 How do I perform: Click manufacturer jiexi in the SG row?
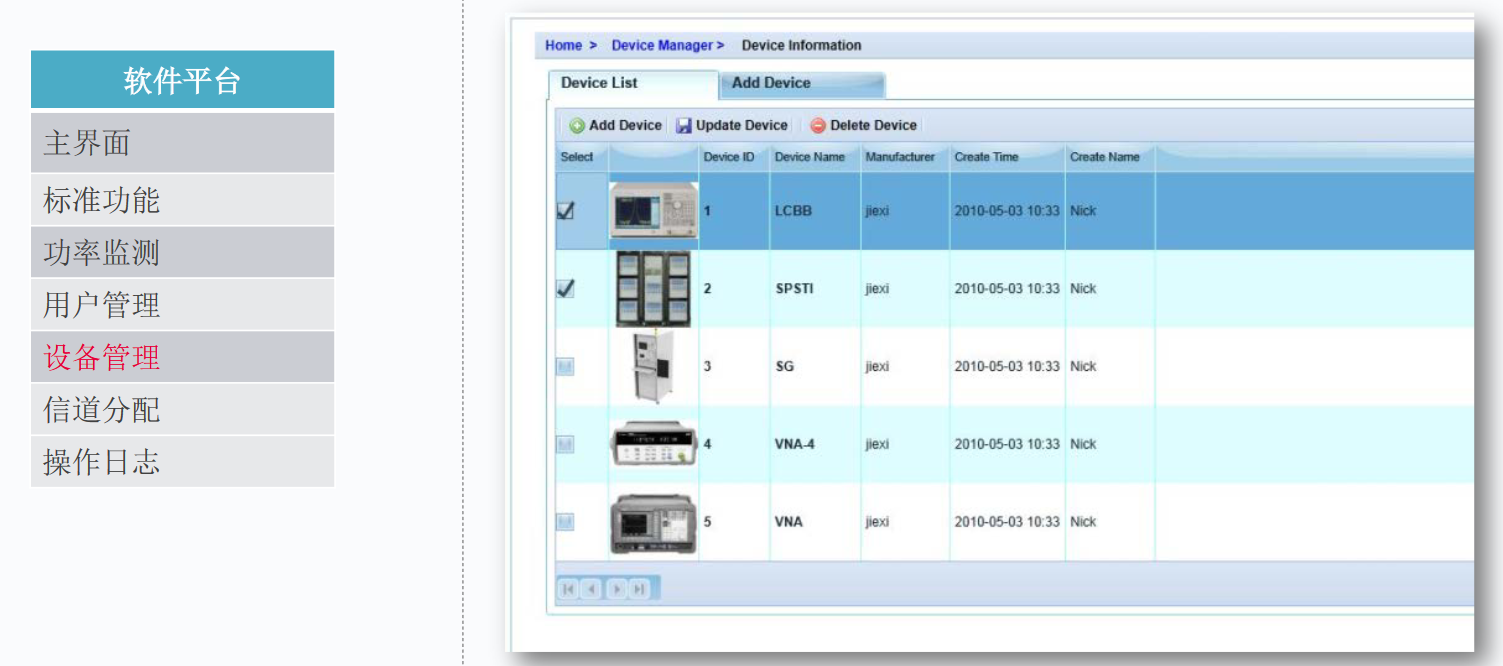click(877, 367)
